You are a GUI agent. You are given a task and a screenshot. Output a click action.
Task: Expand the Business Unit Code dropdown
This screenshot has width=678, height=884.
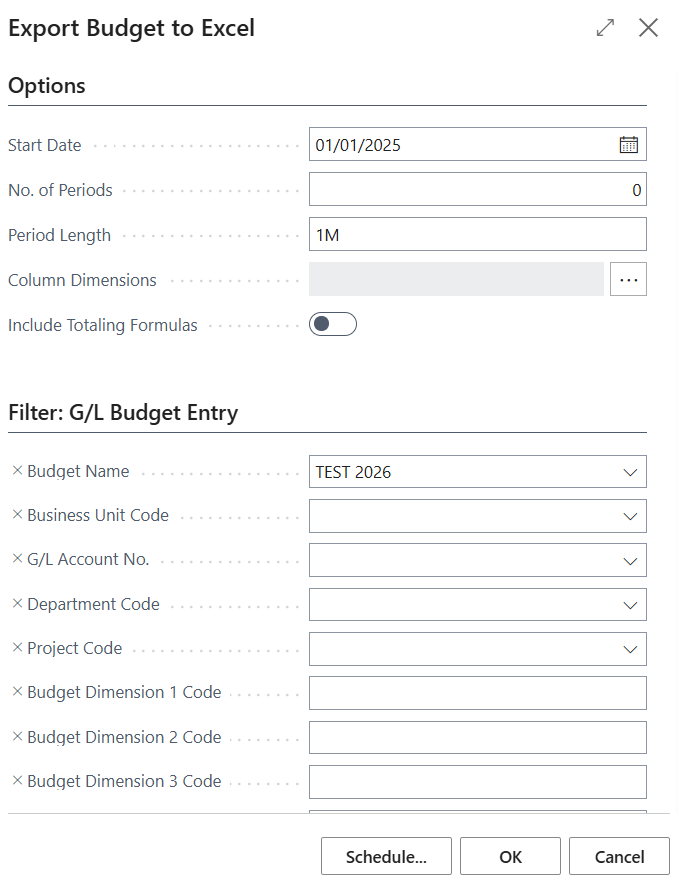pos(629,516)
